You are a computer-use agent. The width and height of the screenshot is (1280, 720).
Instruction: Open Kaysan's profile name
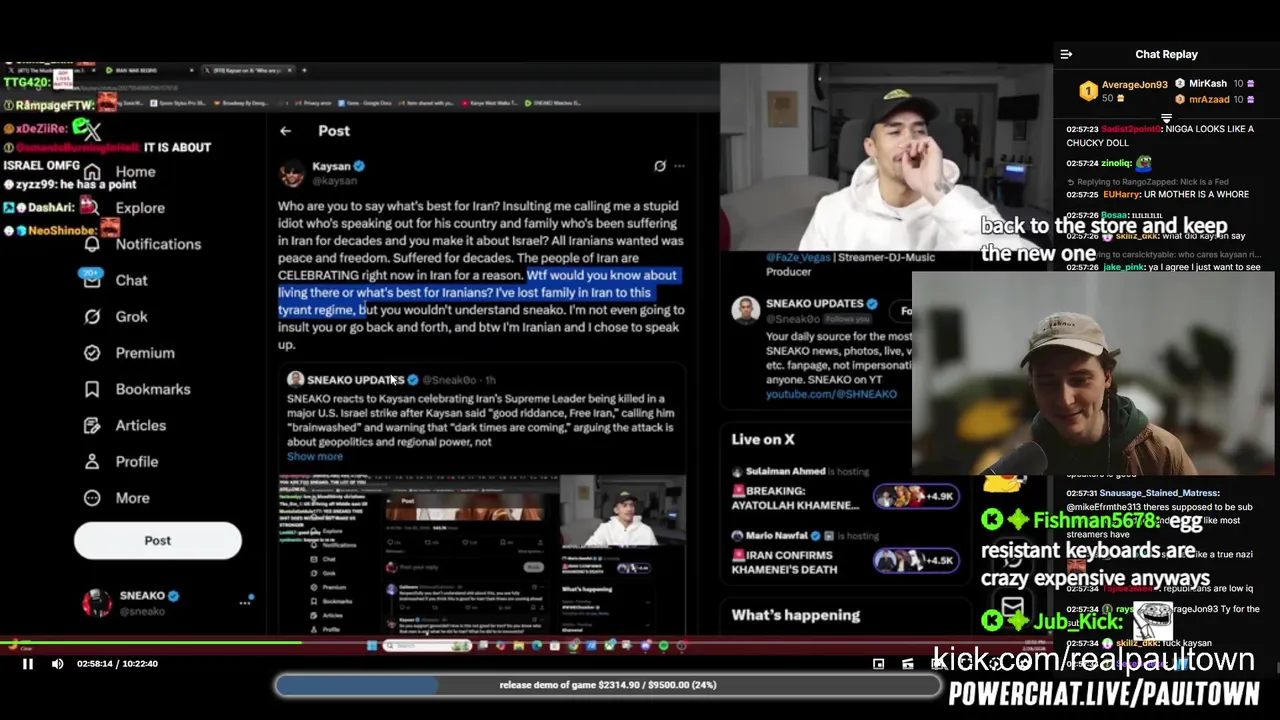(x=331, y=166)
